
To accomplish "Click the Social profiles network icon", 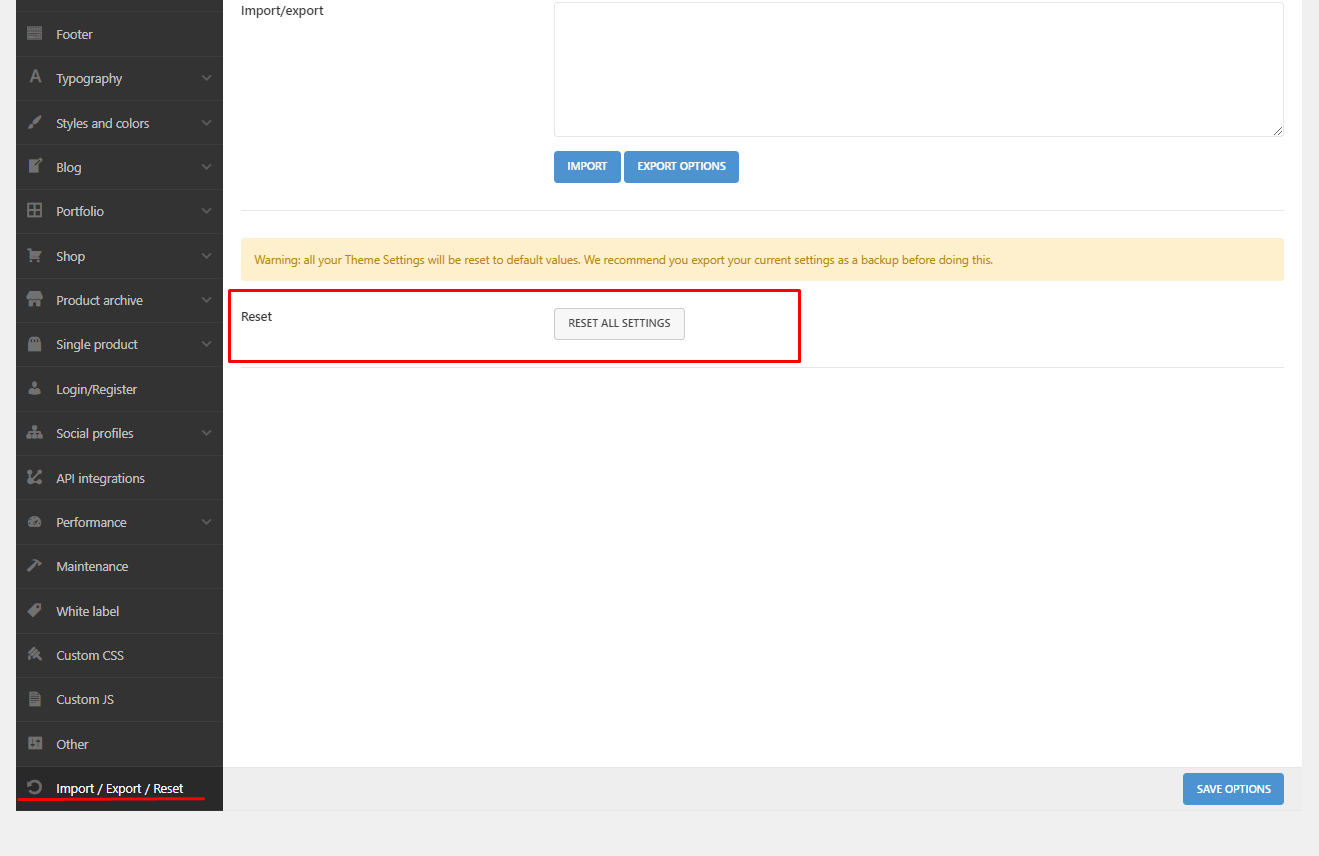I will pyautogui.click(x=35, y=433).
